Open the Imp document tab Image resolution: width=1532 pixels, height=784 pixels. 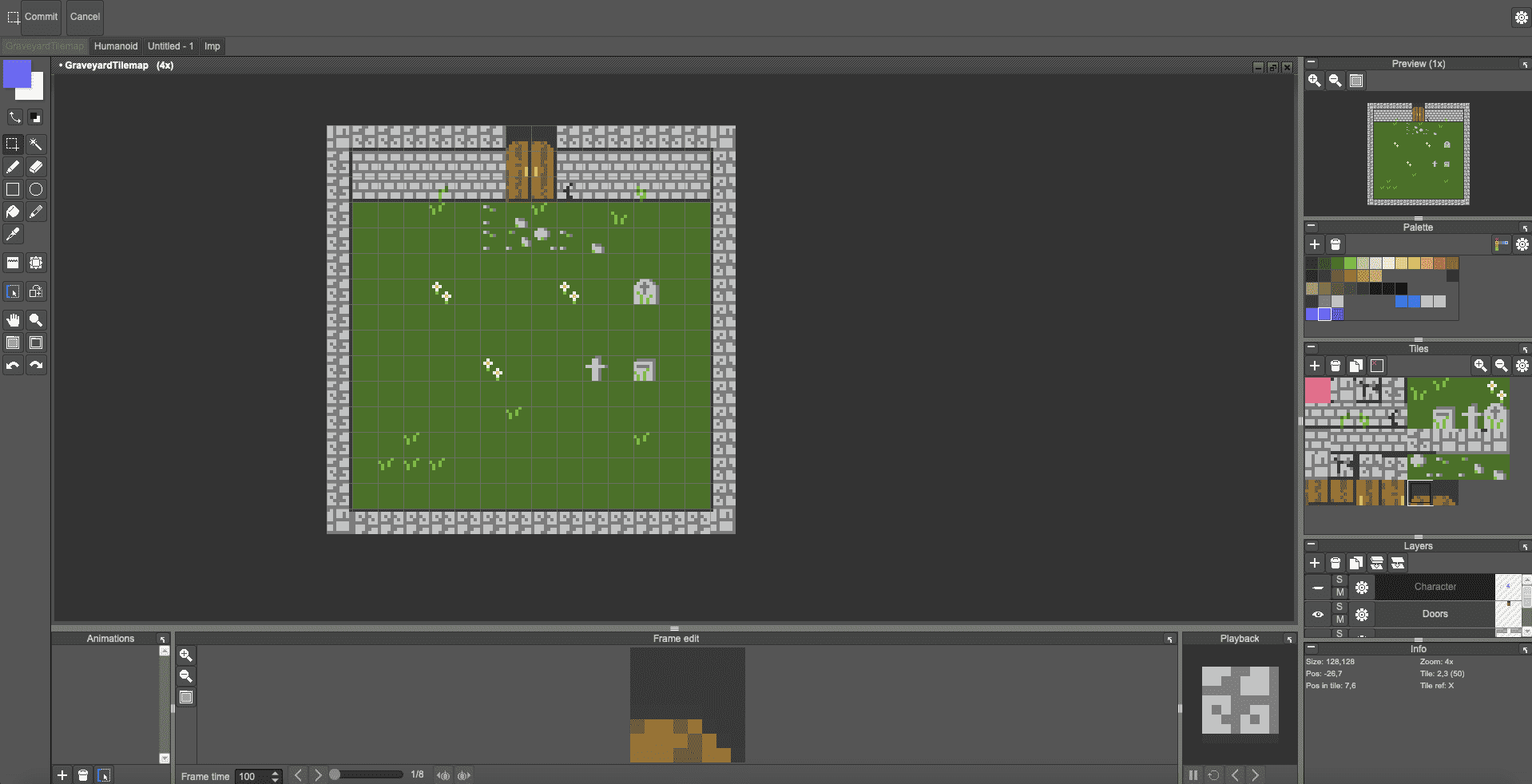pos(212,46)
